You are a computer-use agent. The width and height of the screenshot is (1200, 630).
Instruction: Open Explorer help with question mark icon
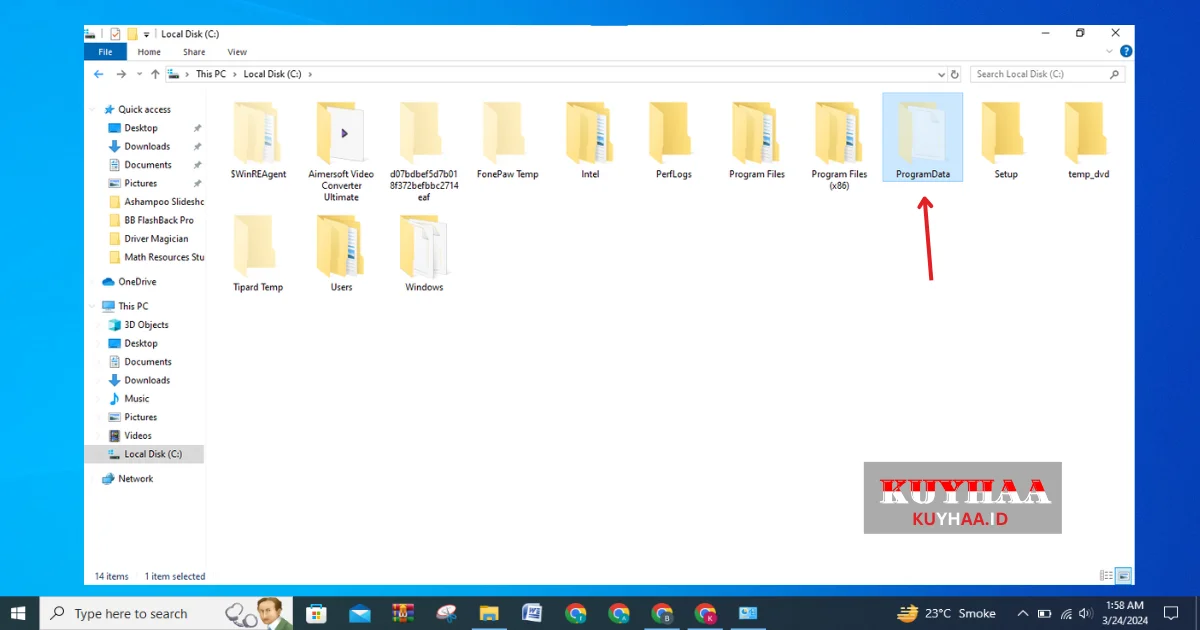(1126, 52)
